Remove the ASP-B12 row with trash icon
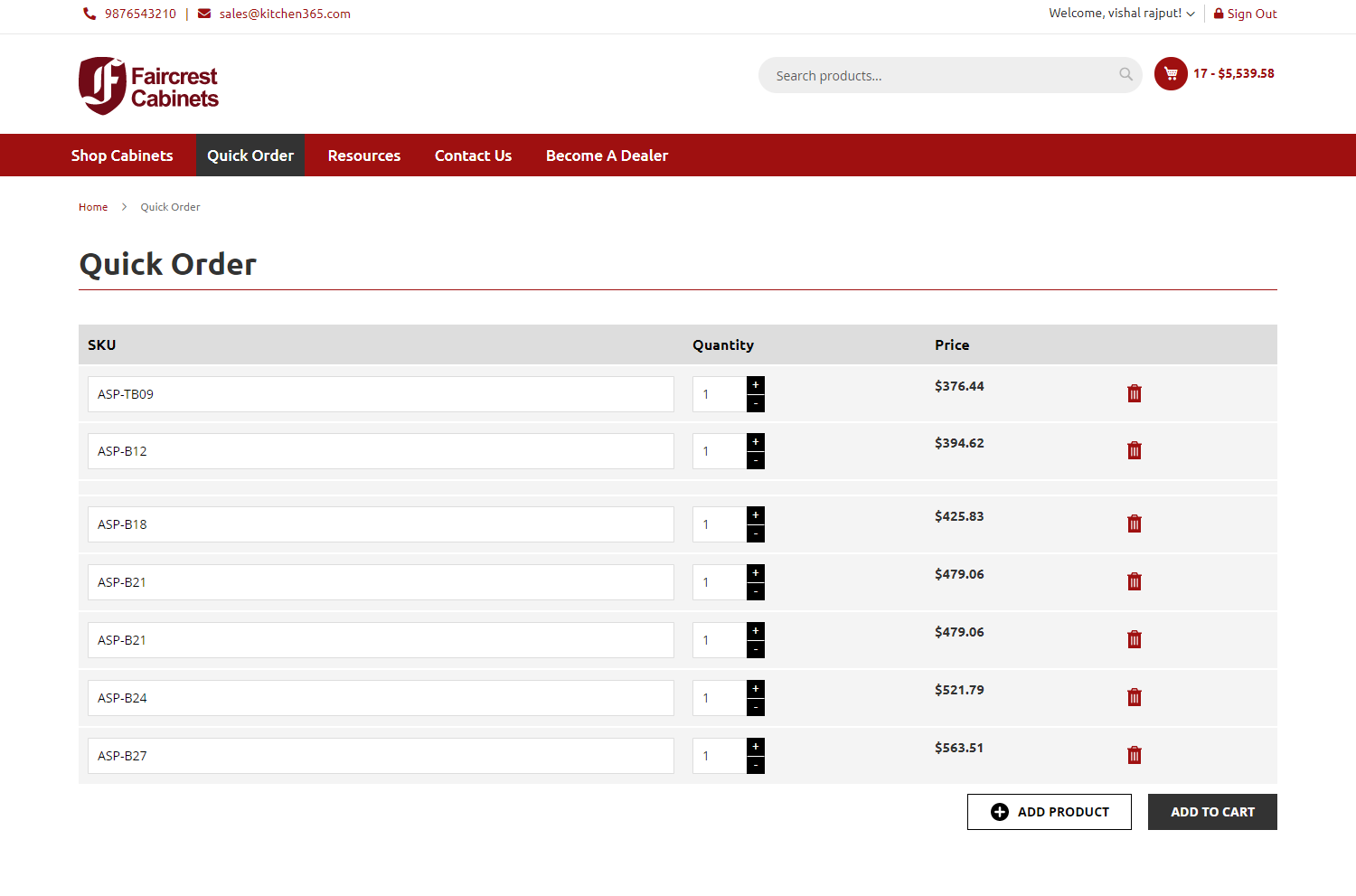Screen dimensions: 1356x896 tap(1134, 450)
